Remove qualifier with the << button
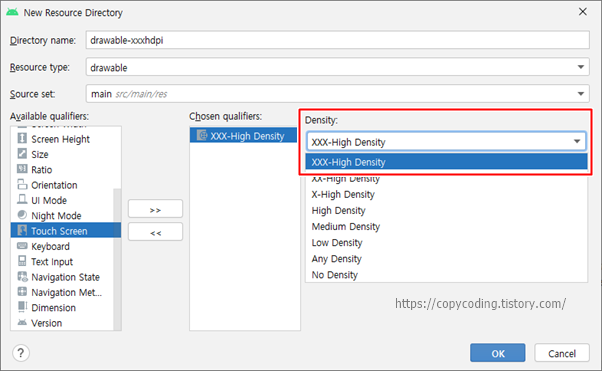 pos(155,232)
